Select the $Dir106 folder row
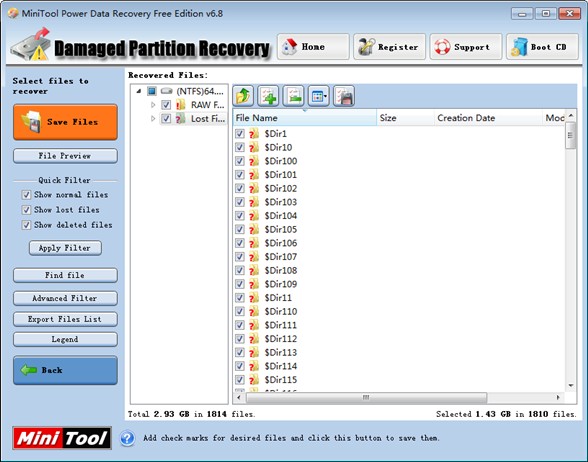Viewport: 588px width, 462px height. coord(399,243)
